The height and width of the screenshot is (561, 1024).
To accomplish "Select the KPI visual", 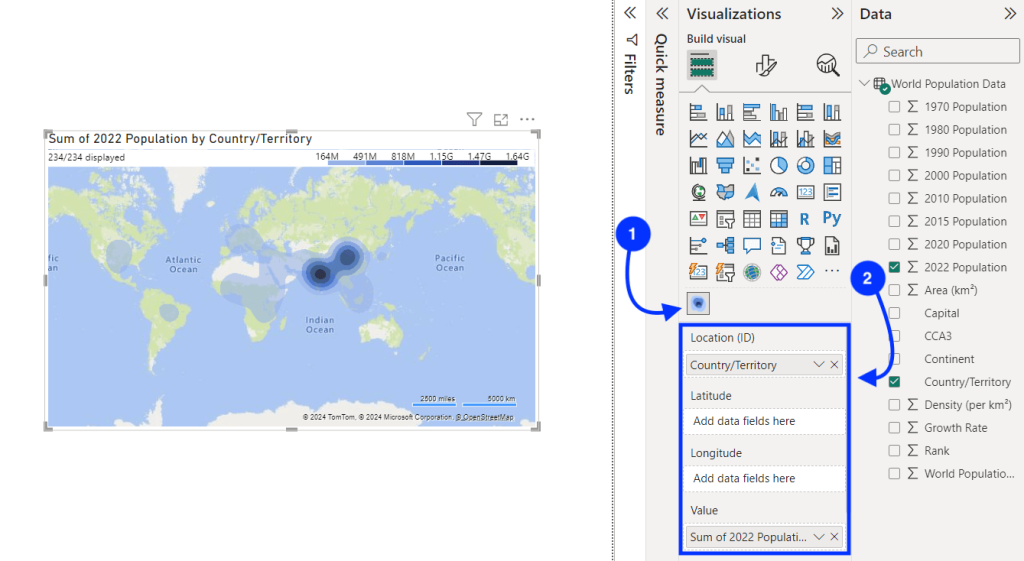I will pos(698,219).
